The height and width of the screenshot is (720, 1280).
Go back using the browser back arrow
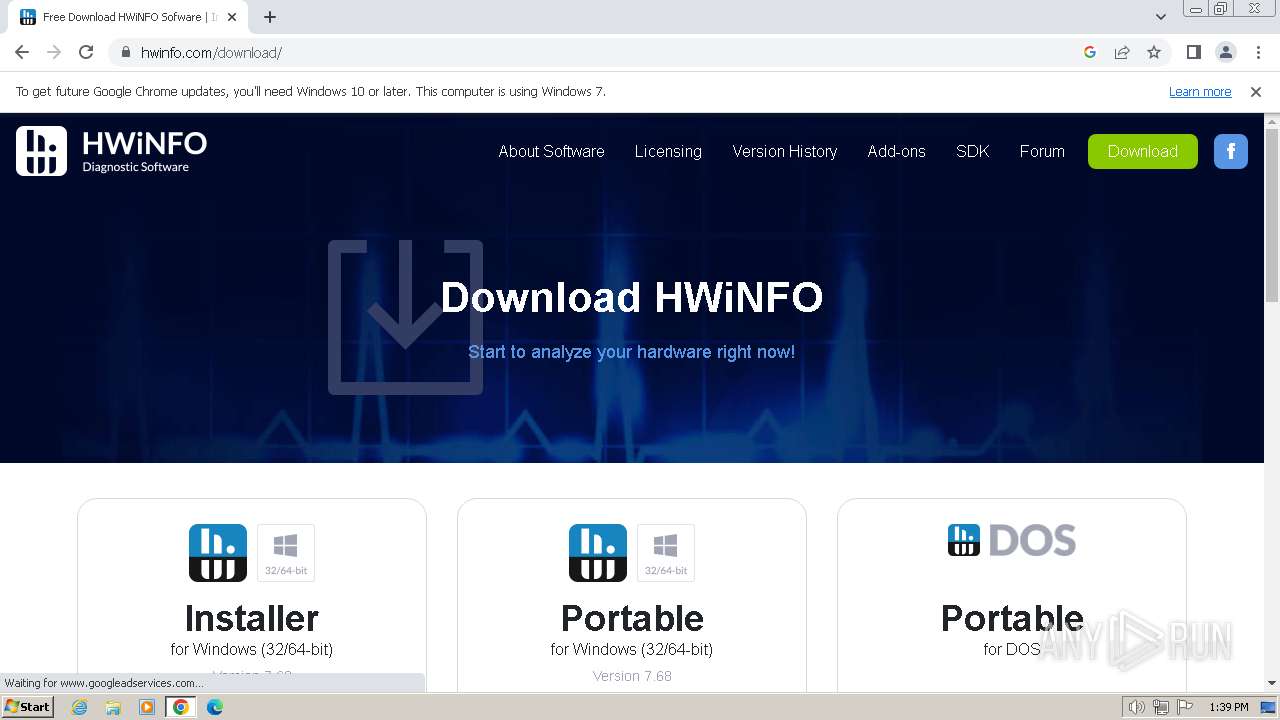[x=22, y=52]
